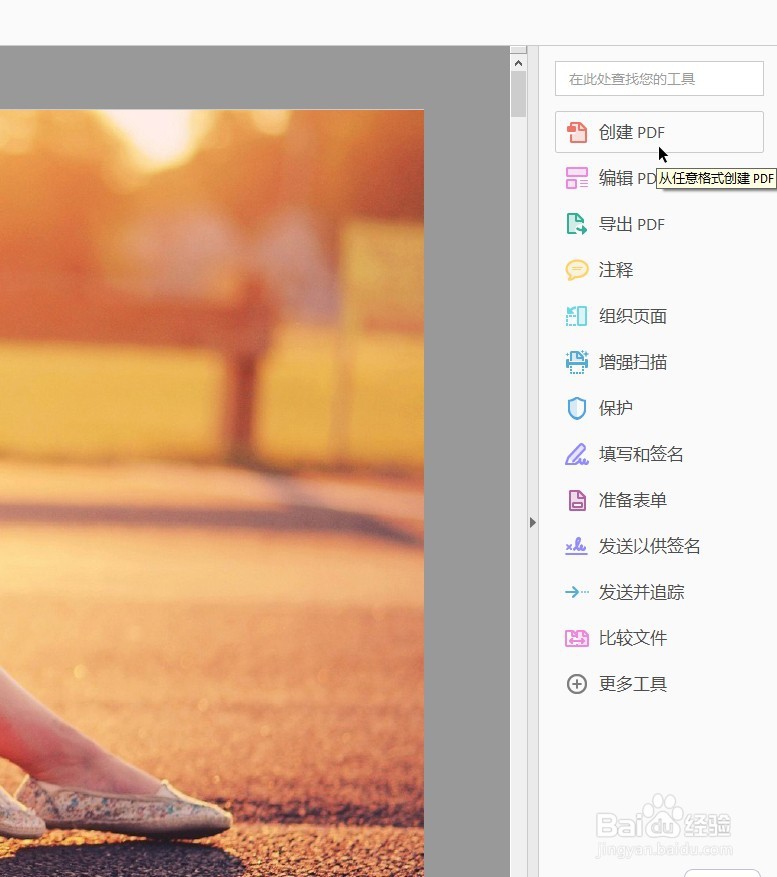Select 准备表单 text
This screenshot has height=877, width=777.
[x=633, y=500]
